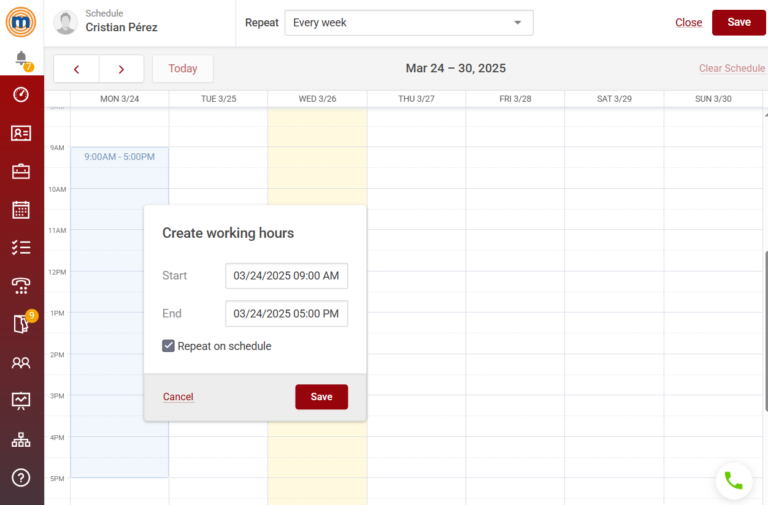Click Save in the Create working hours dialog
Screen dimensions: 768x505
coord(321,397)
